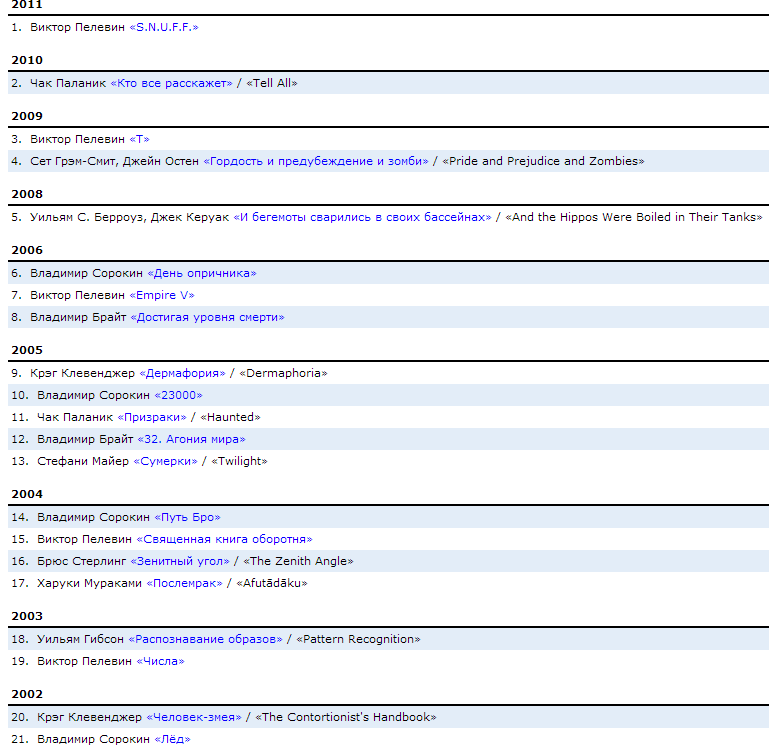
Task: Open Pelevin's «Т» link
Action: coord(139,139)
